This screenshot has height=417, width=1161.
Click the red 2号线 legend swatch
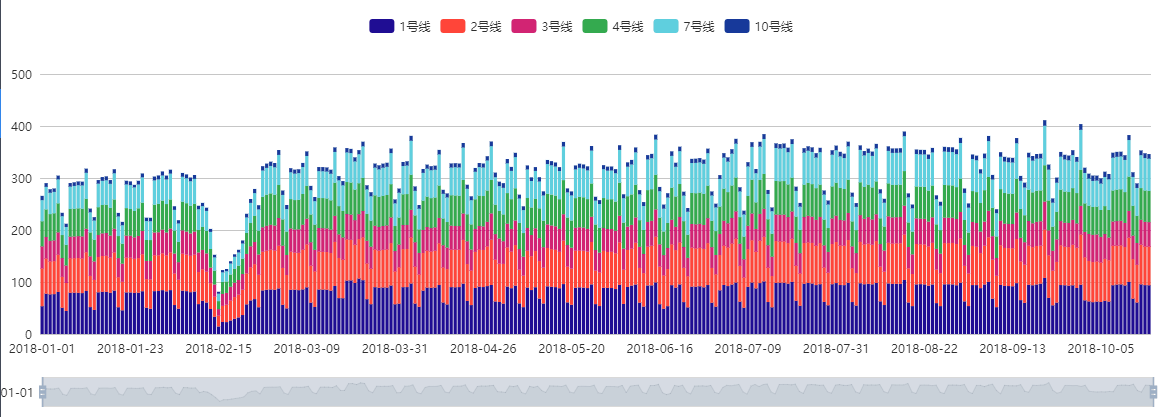(x=452, y=27)
